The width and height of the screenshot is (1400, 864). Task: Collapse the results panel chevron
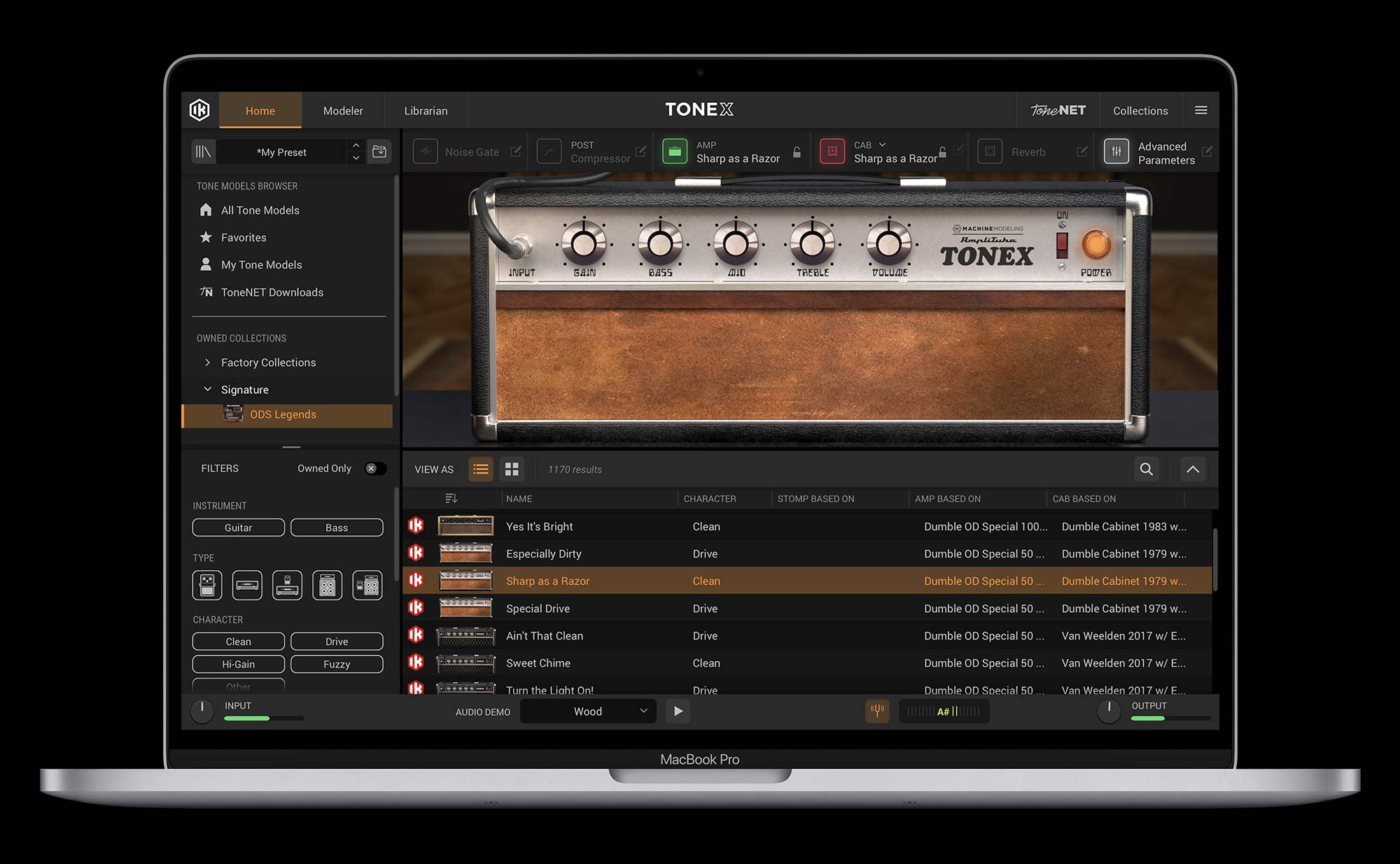pyautogui.click(x=1193, y=469)
